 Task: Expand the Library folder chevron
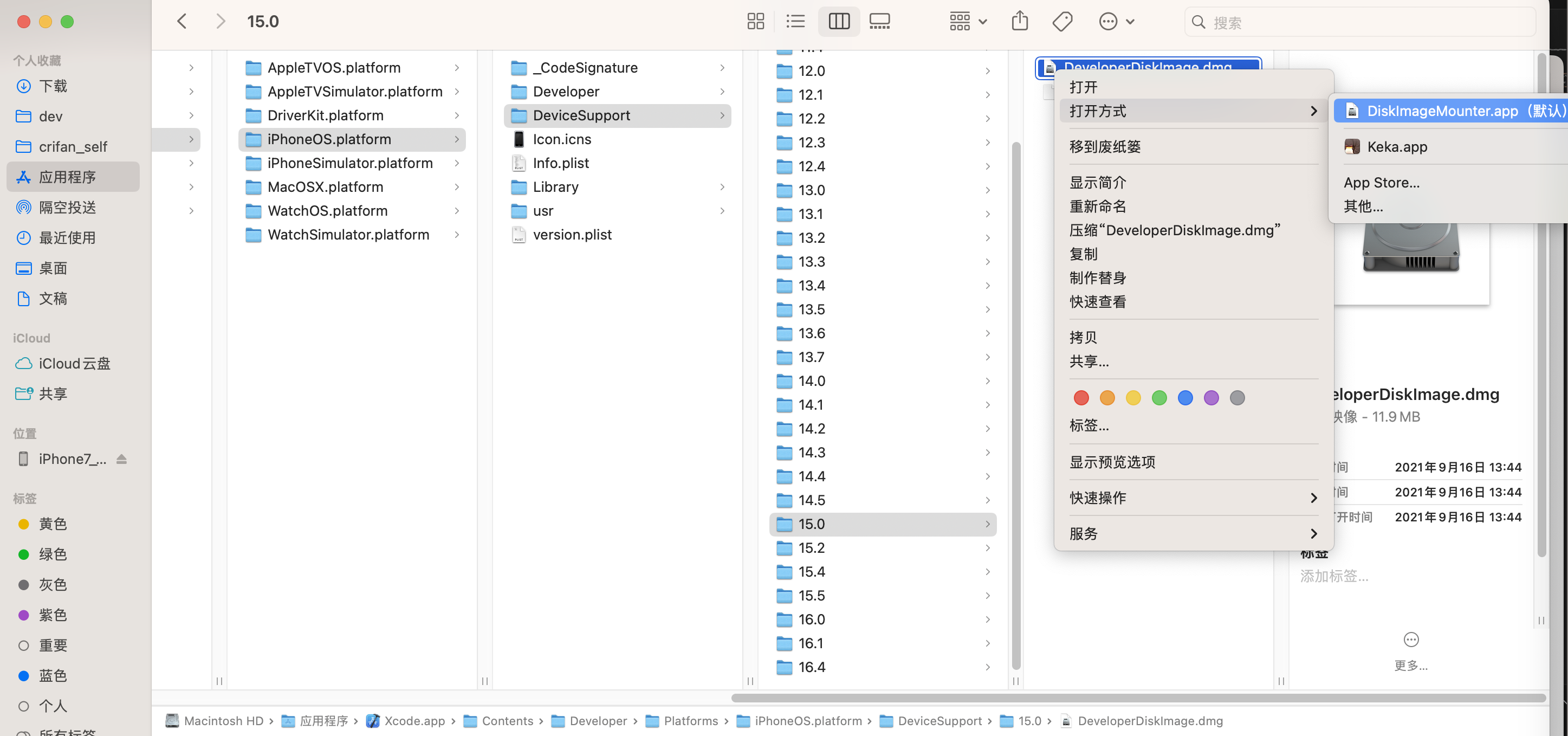[x=722, y=187]
